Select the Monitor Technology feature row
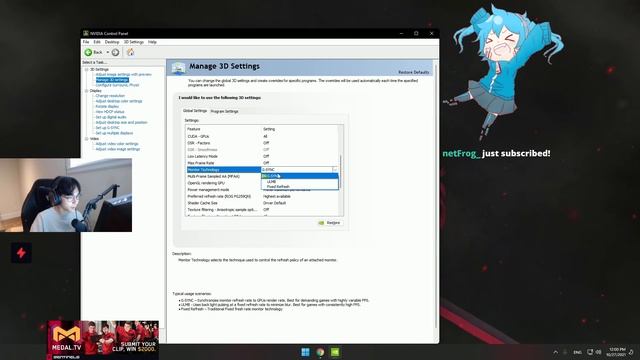 coord(223,169)
